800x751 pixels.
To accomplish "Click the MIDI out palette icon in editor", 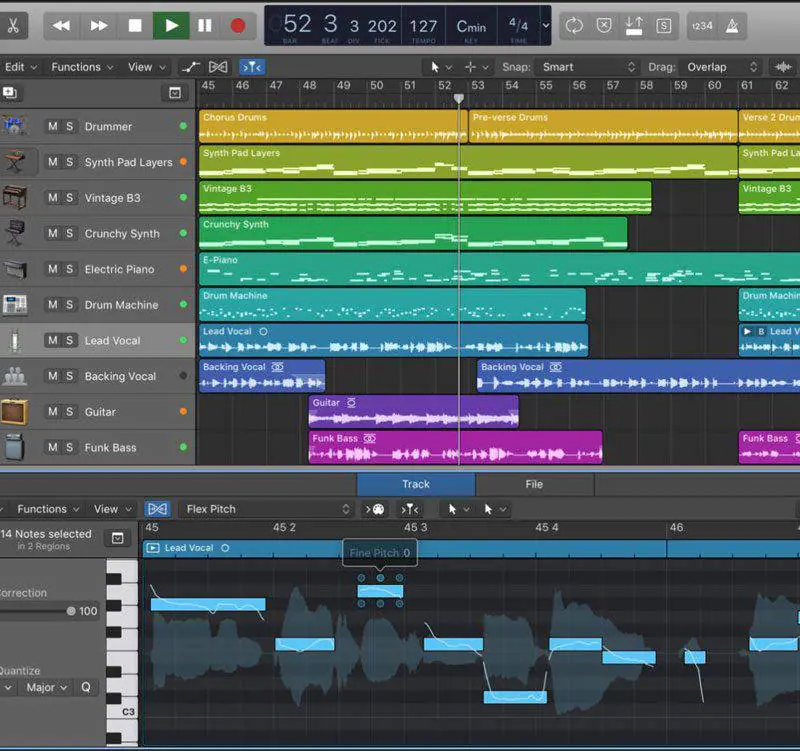I will (374, 509).
